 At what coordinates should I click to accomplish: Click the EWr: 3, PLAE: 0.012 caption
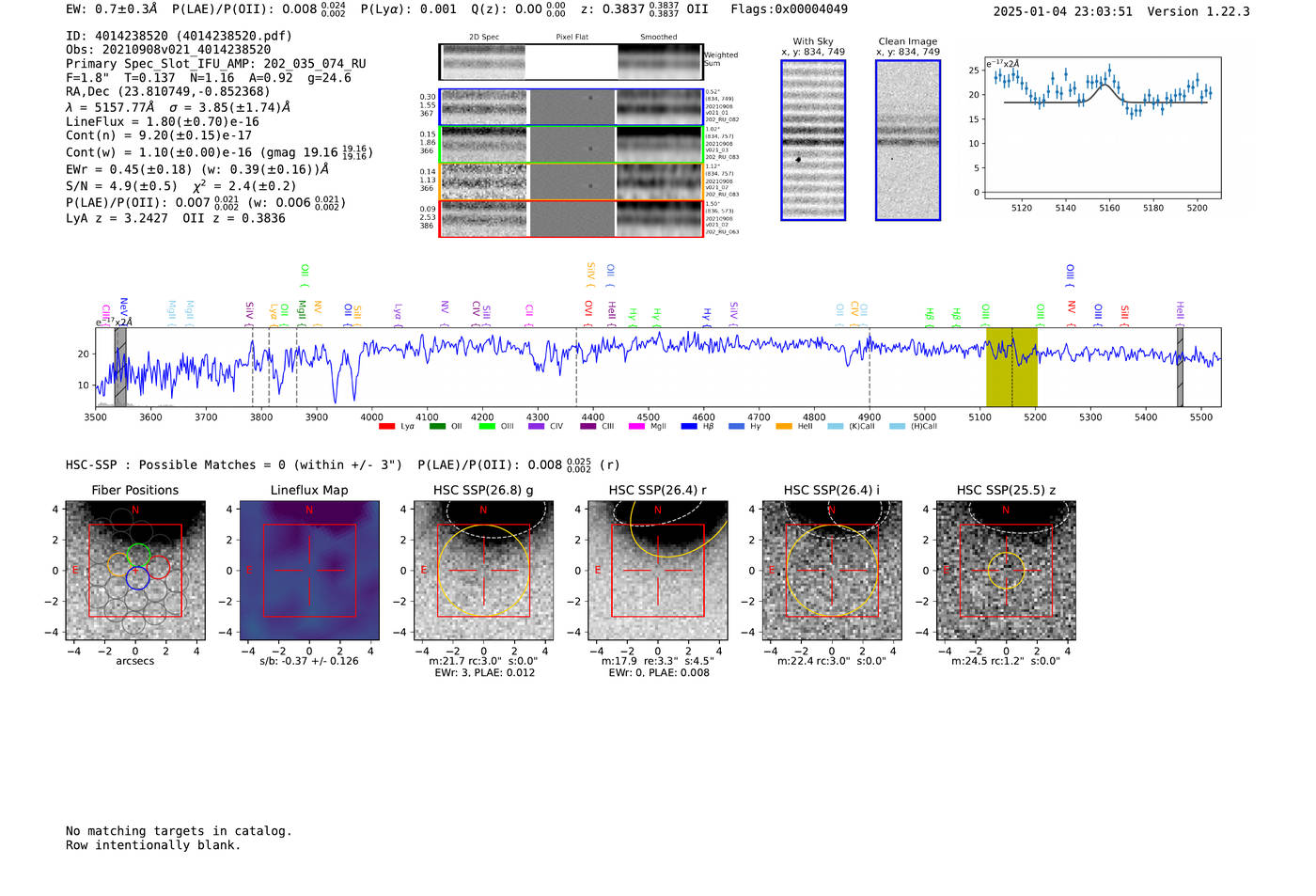[484, 673]
